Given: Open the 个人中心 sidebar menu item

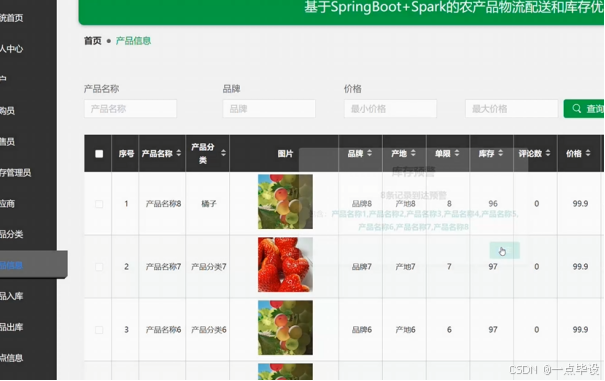Looking at the screenshot, I should (12, 49).
